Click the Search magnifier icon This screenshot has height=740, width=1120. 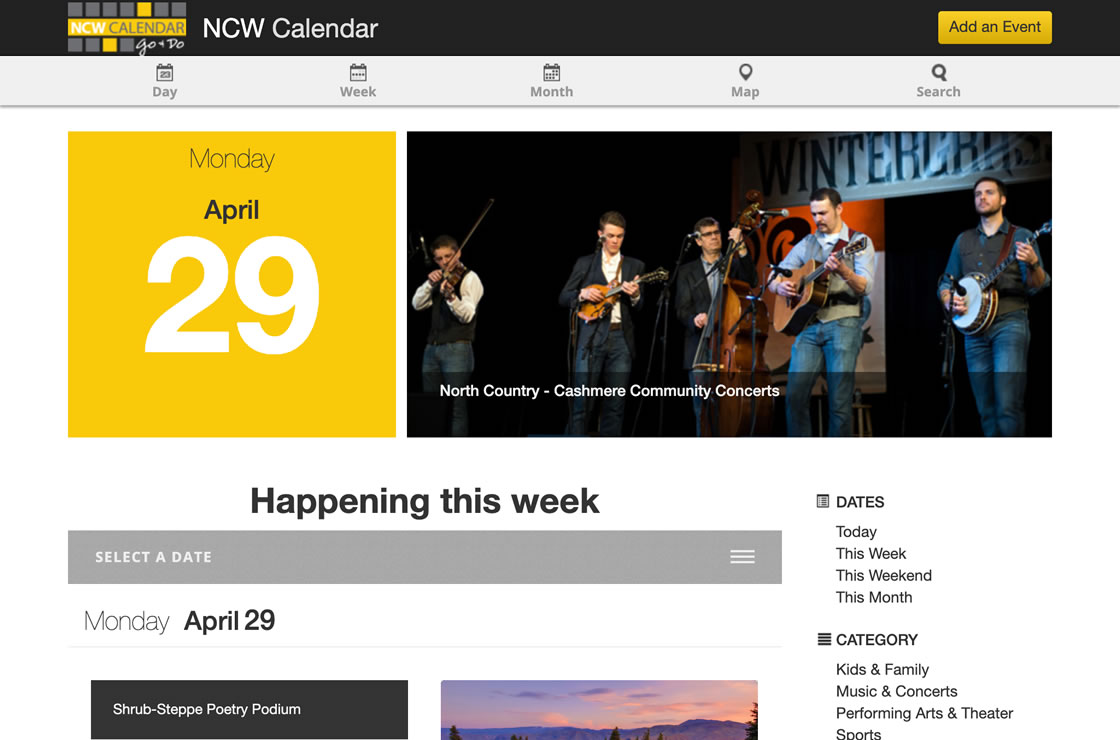pyautogui.click(x=939, y=72)
